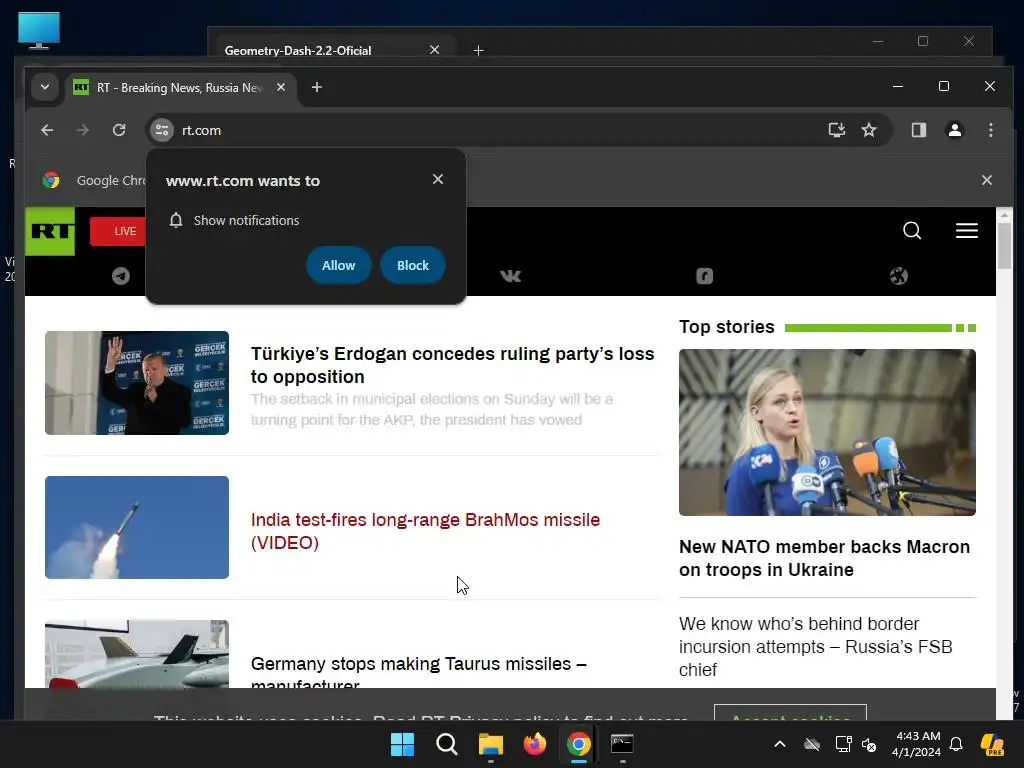Close the RT Breaking News tab
Screen dimensions: 1024x768
click(x=281, y=87)
